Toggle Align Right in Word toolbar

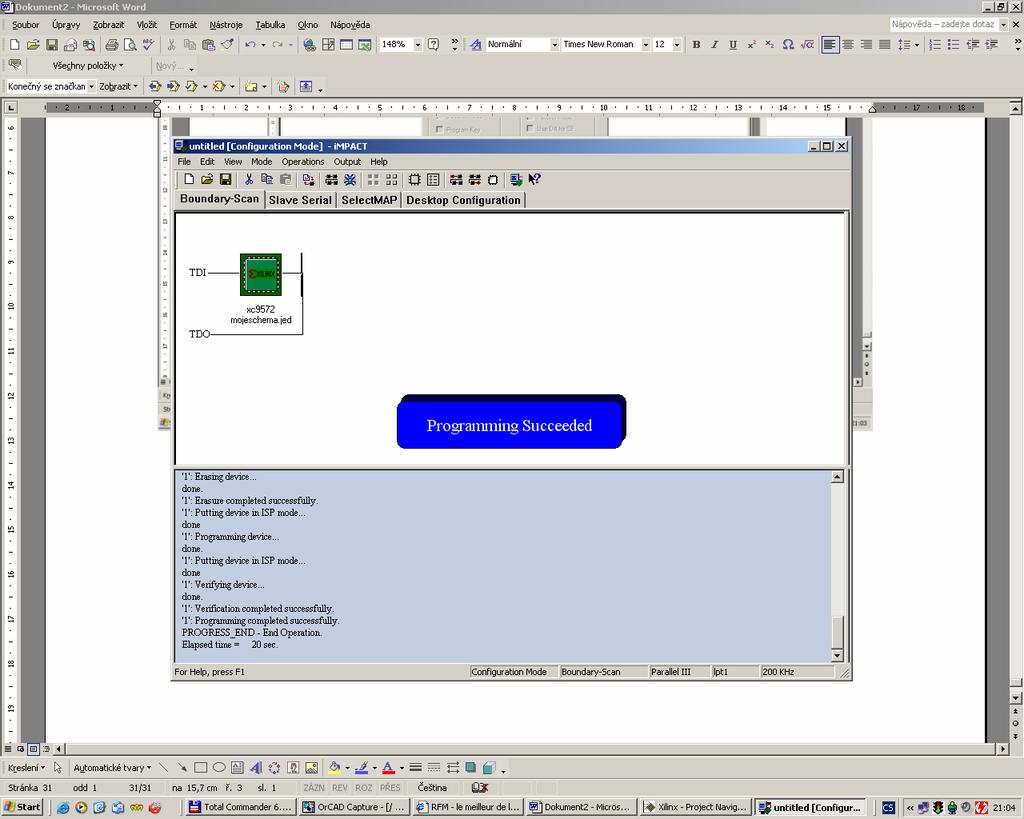(867, 44)
